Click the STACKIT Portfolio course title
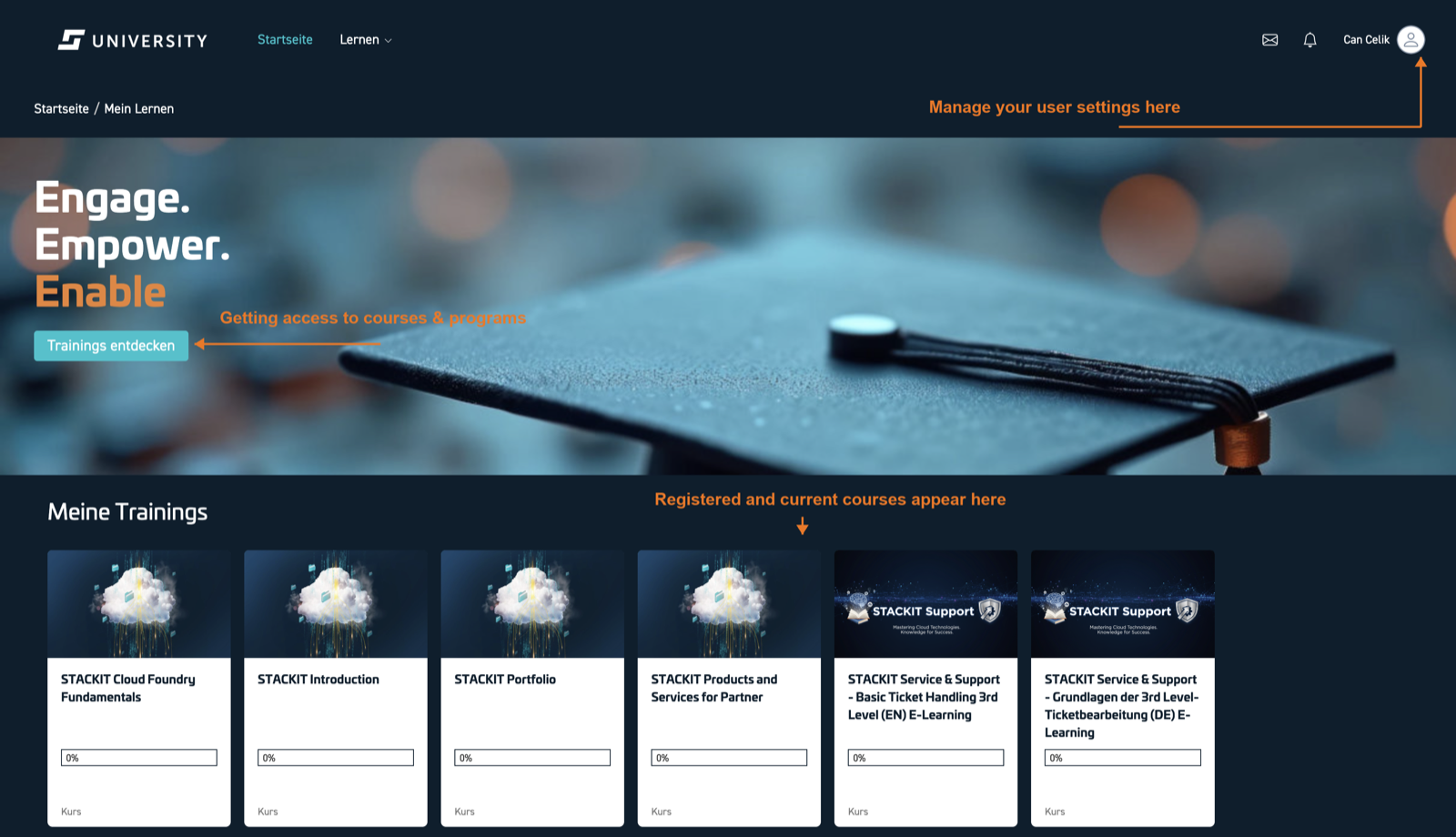 click(x=505, y=680)
